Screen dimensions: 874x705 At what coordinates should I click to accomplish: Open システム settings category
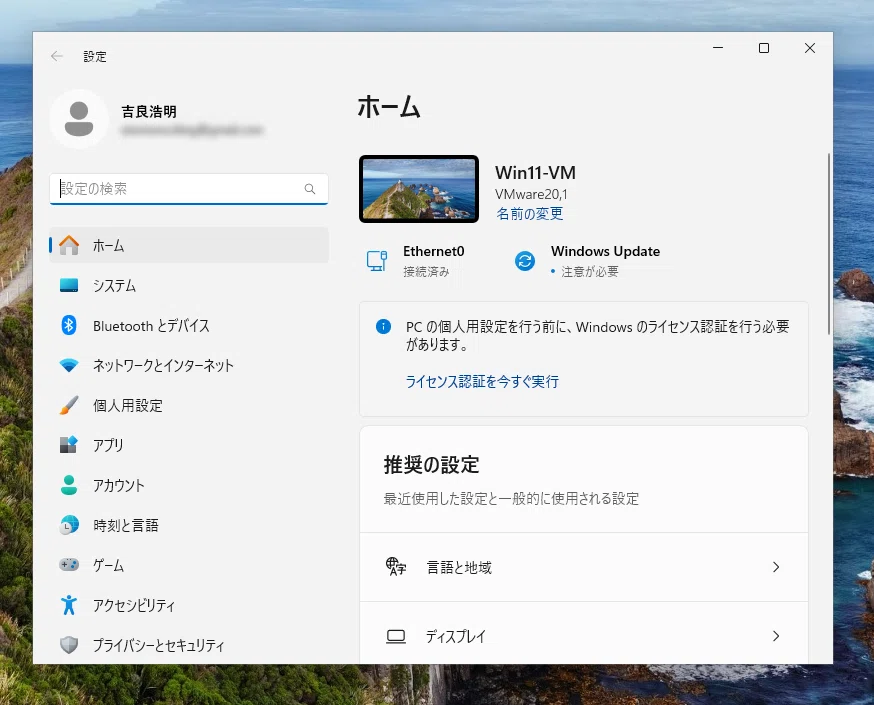[x=189, y=285]
